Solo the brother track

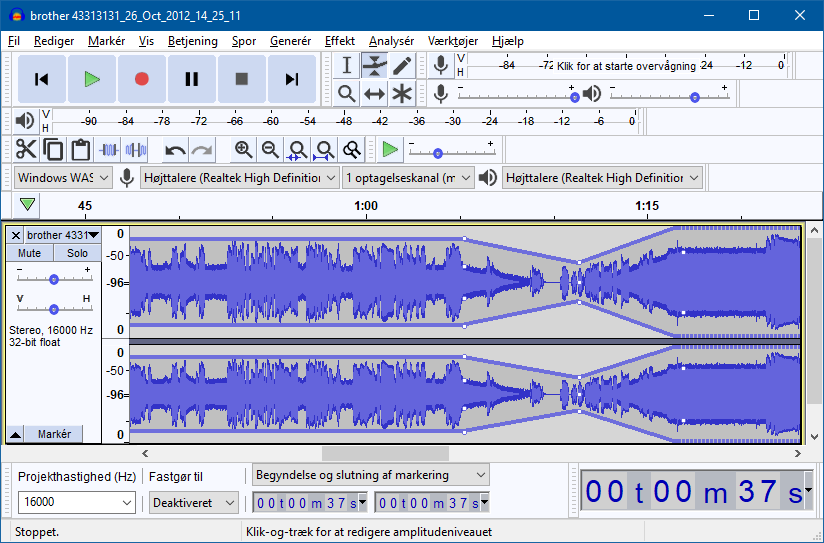[77, 253]
